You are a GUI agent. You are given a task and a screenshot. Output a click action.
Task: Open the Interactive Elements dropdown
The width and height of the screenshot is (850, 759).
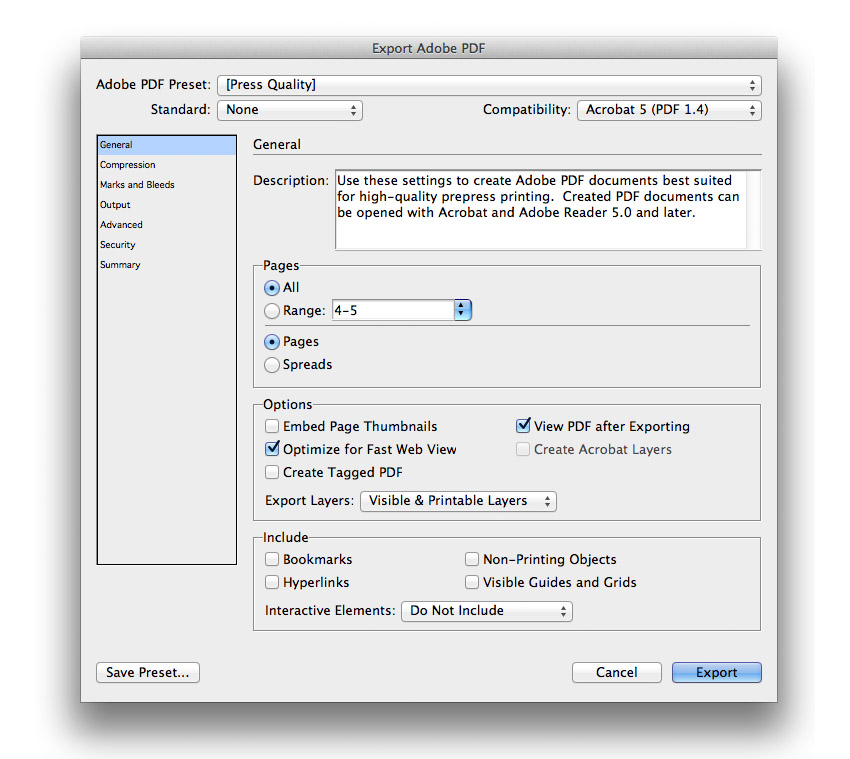tap(486, 611)
